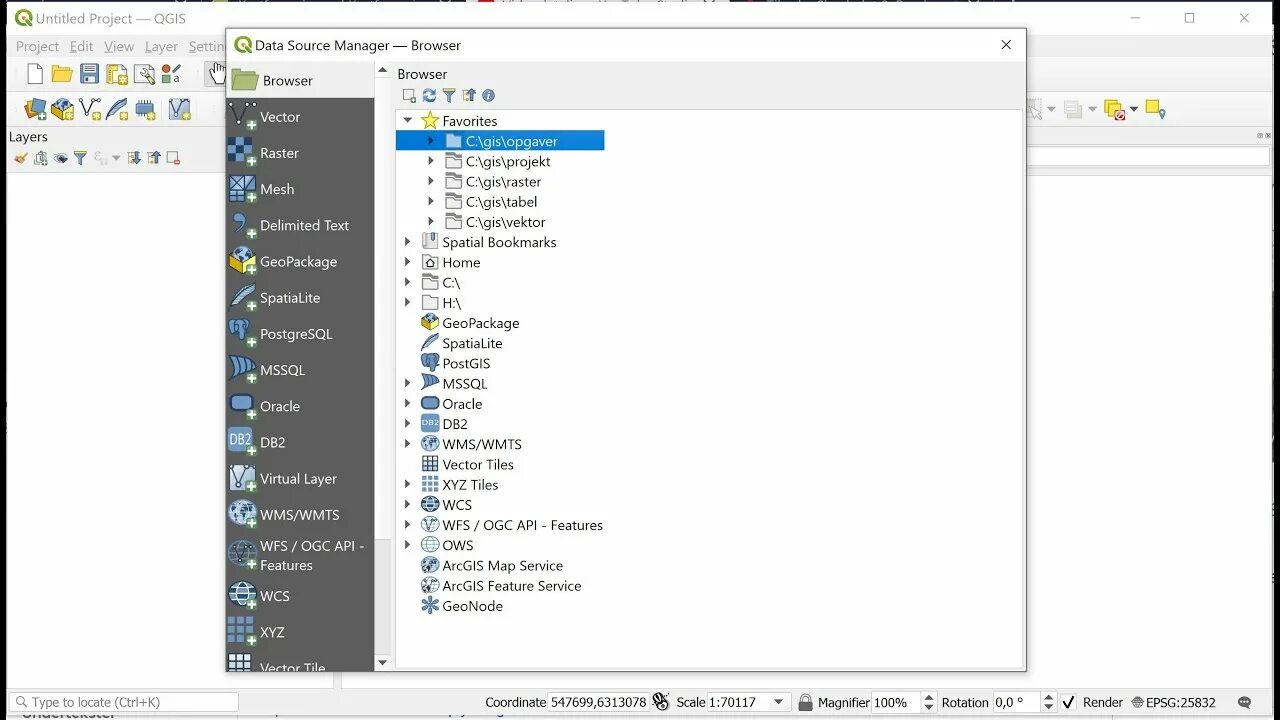Save project with floppy disk icon
Viewport: 1280px width, 720px height.
pyautogui.click(x=90, y=74)
